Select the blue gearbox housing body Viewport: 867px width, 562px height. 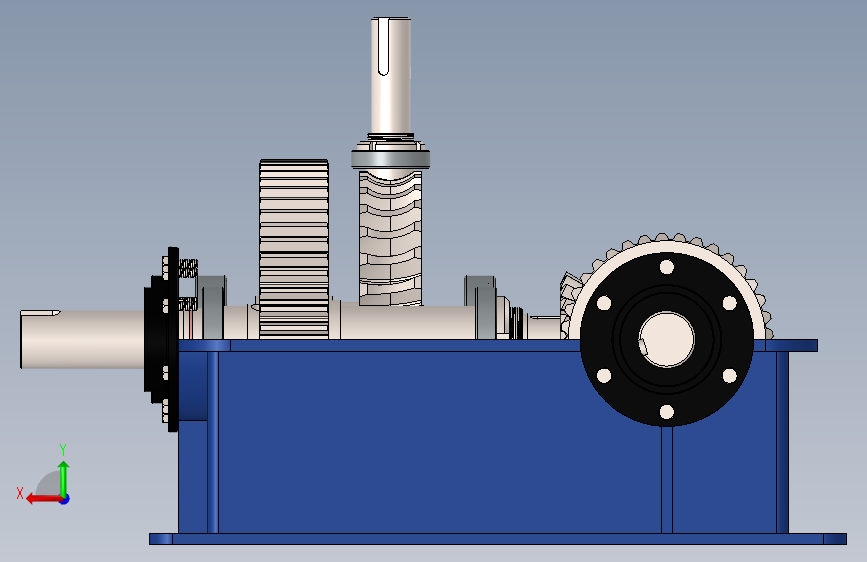pos(442,443)
